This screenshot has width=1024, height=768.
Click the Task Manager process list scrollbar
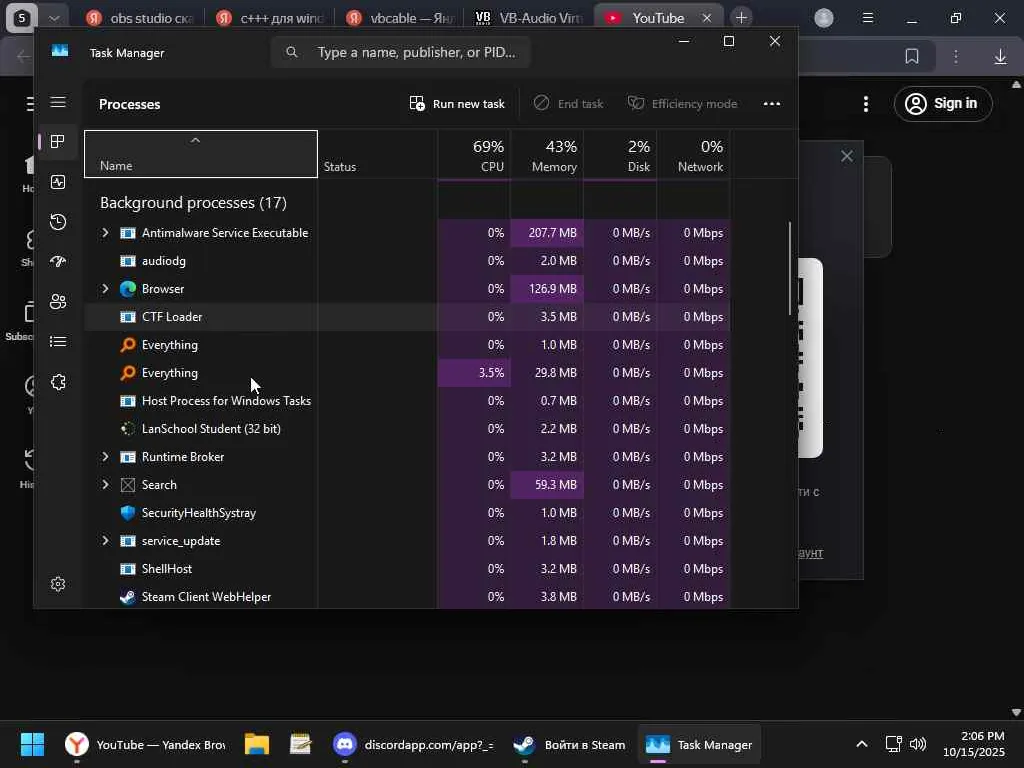pos(790,268)
